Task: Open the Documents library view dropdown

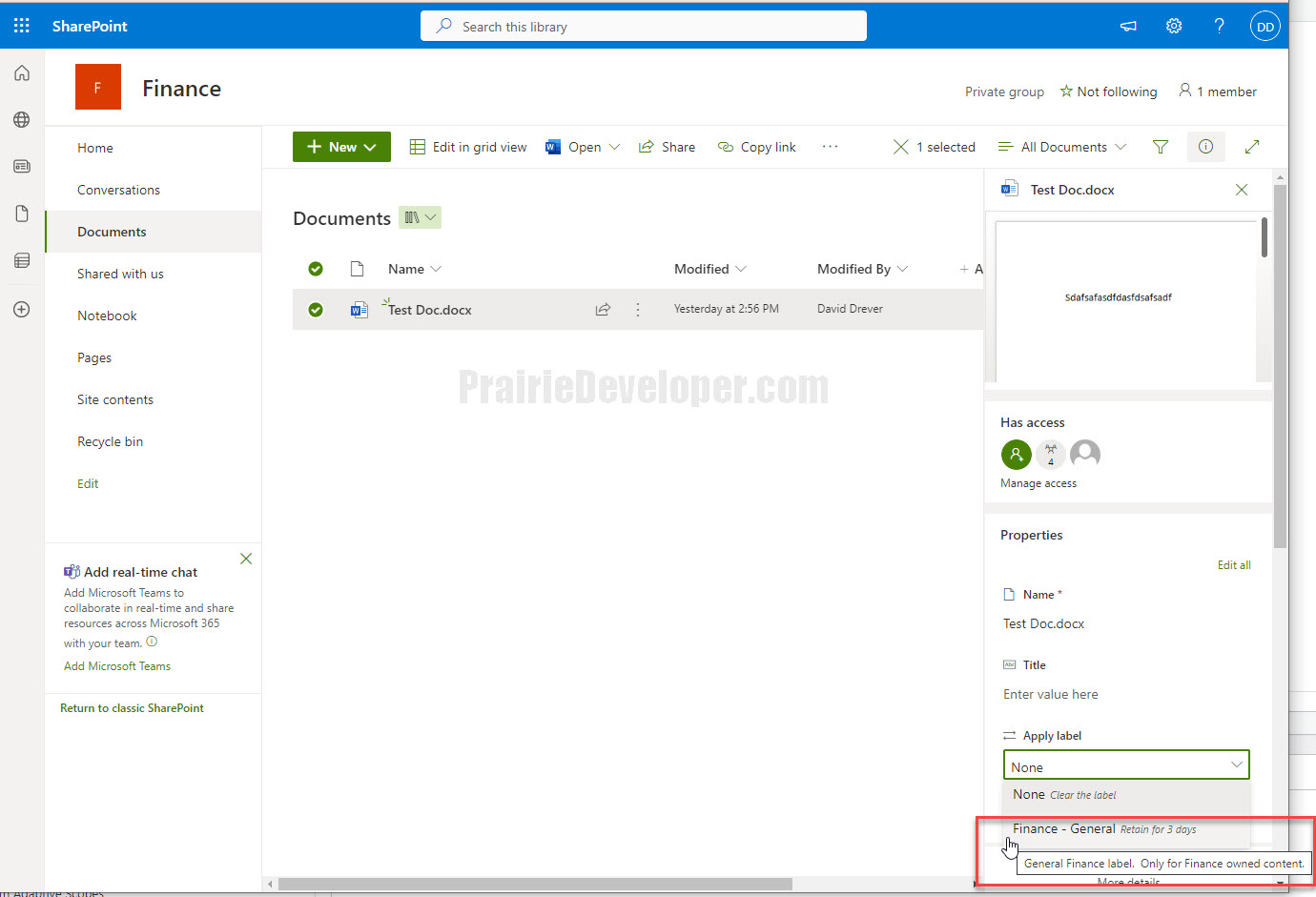Action: [420, 217]
